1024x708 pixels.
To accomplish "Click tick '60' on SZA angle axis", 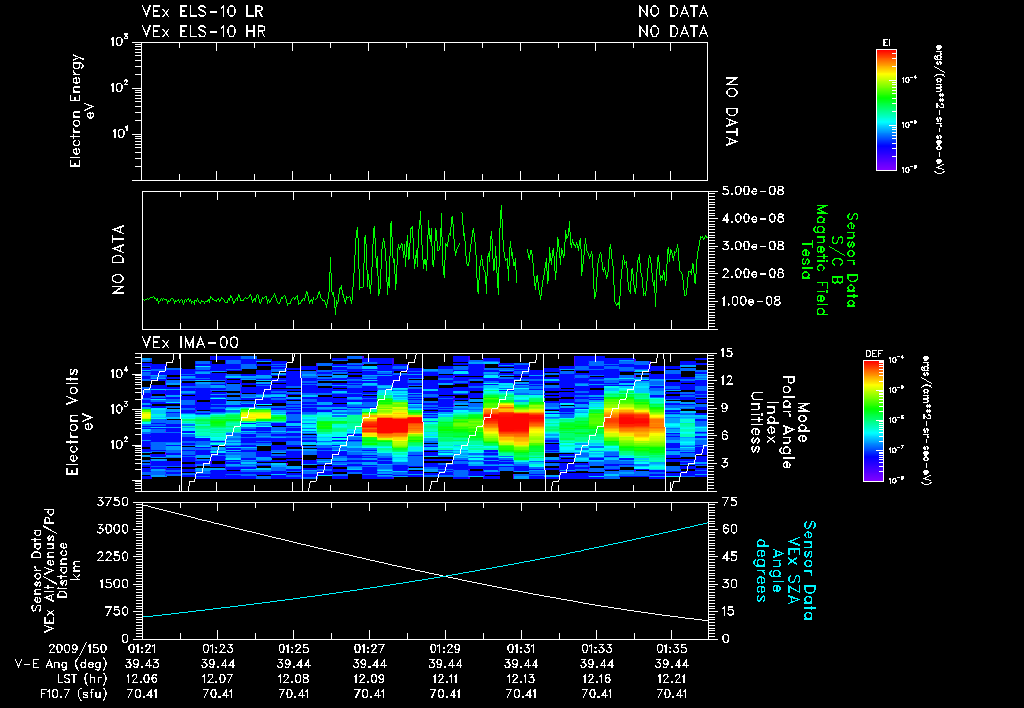I will (729, 529).
